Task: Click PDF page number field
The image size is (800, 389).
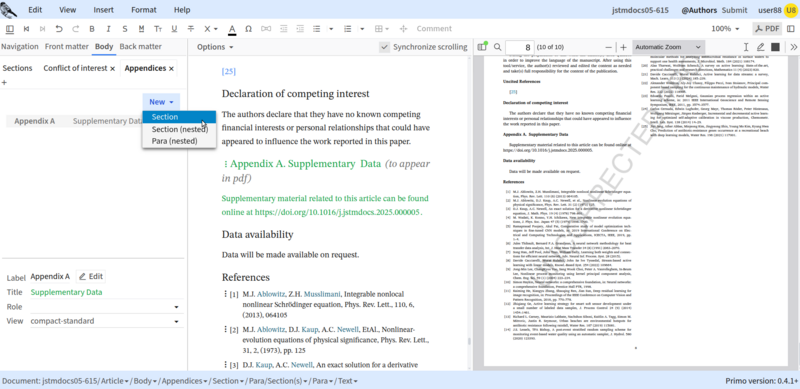Action: [519, 47]
